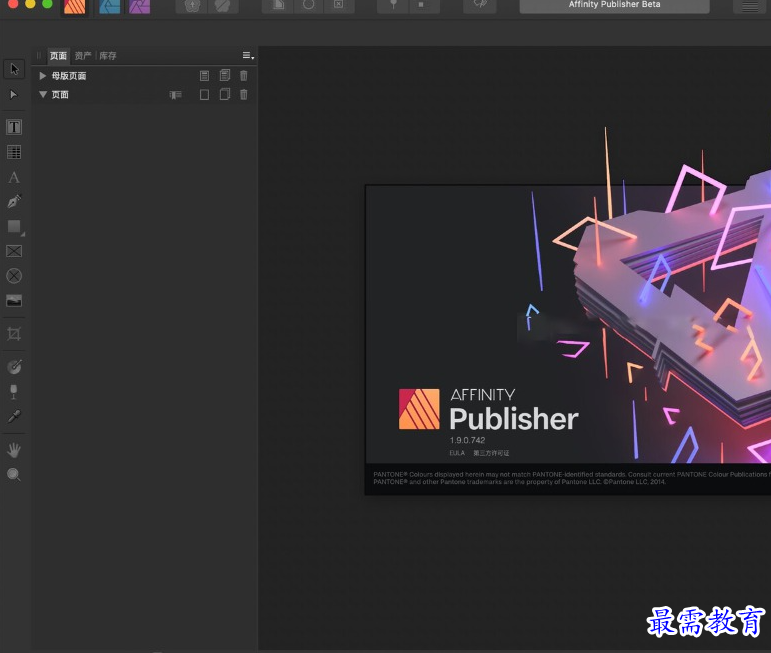The height and width of the screenshot is (653, 771).
Task: Switch to the 库存 tab
Action: [108, 56]
